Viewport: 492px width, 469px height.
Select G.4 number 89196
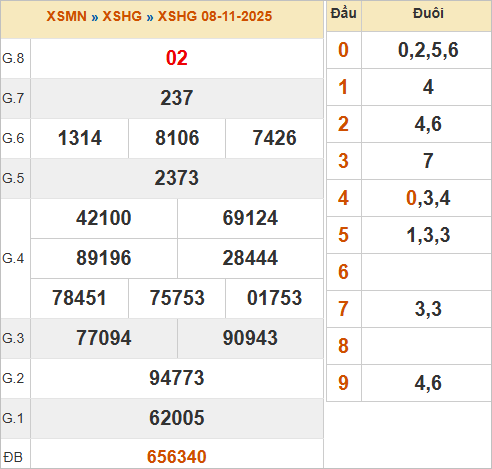click(x=104, y=258)
